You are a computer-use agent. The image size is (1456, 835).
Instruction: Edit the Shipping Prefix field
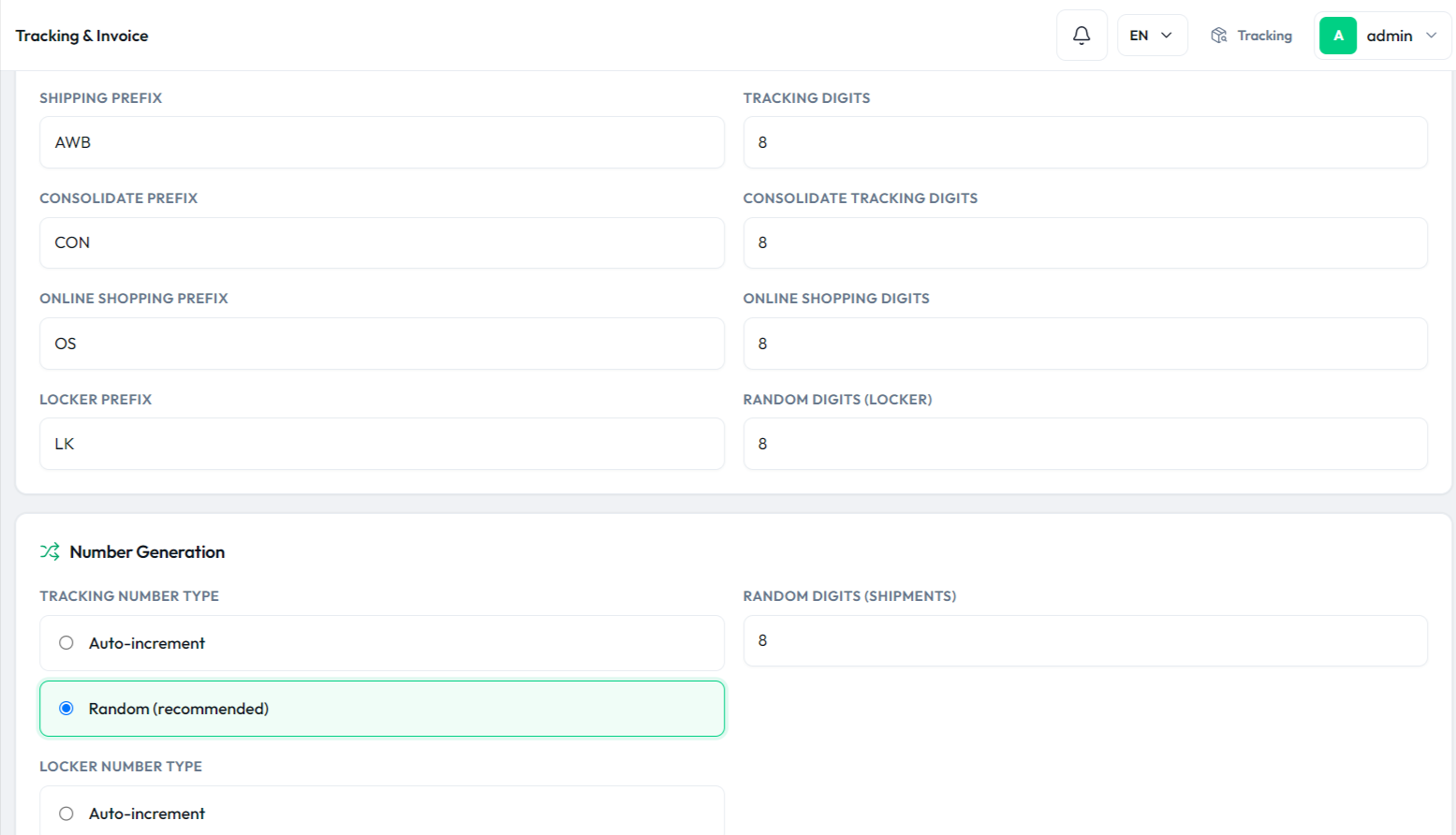(x=382, y=142)
